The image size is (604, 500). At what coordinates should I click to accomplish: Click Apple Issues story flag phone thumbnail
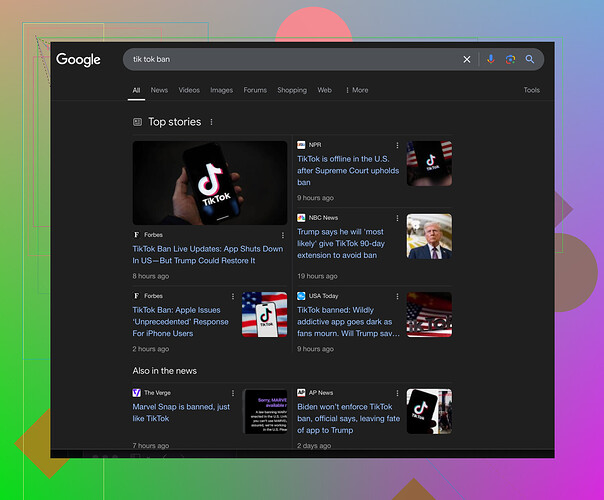click(x=264, y=315)
